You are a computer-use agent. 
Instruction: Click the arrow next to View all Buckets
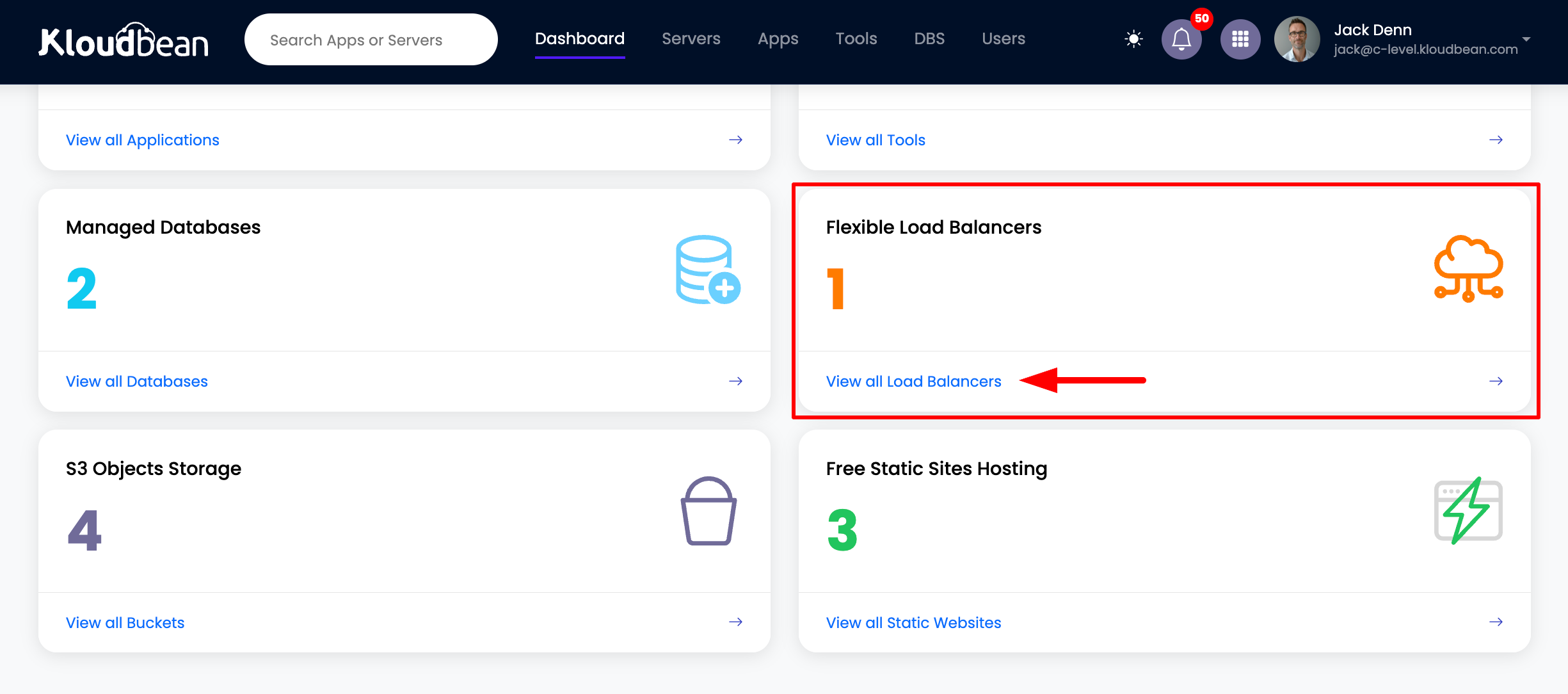(736, 622)
